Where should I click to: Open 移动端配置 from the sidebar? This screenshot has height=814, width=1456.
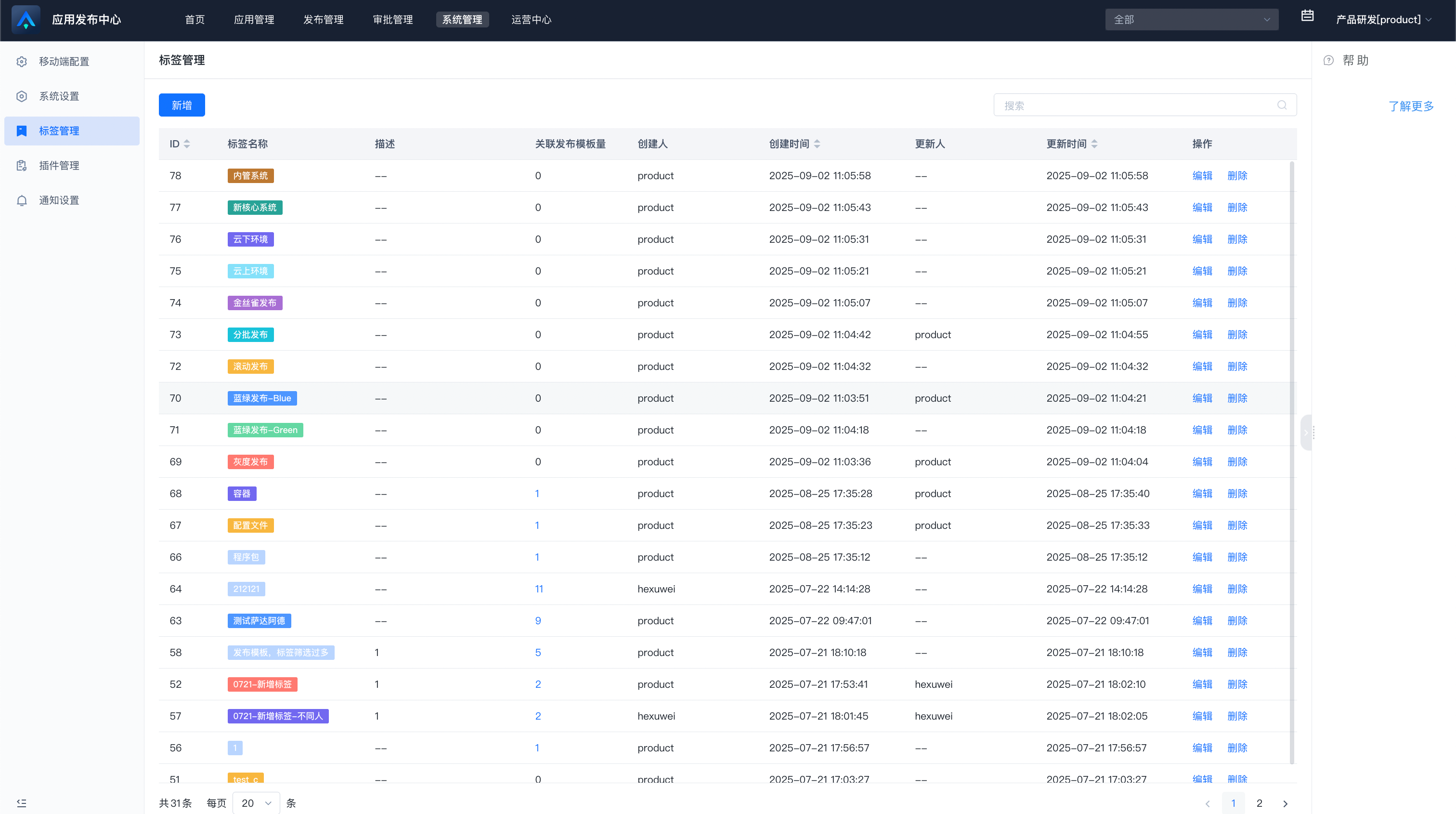click(63, 62)
